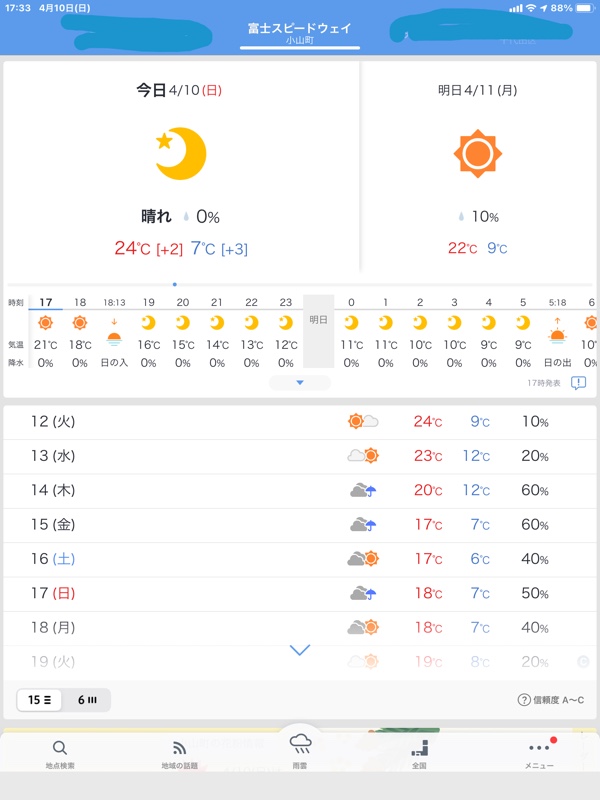Tap the 明日 divider in hourly timeline
Image resolution: width=600 pixels, height=800 pixels.
[x=318, y=331]
